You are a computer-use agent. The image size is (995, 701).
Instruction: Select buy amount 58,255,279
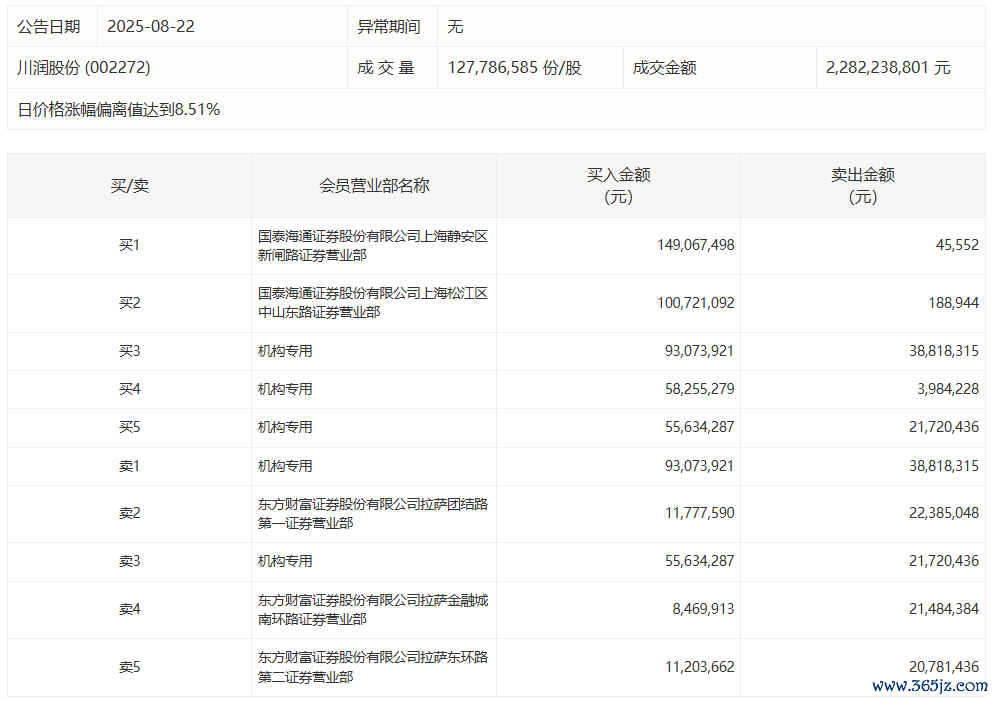pyautogui.click(x=699, y=389)
